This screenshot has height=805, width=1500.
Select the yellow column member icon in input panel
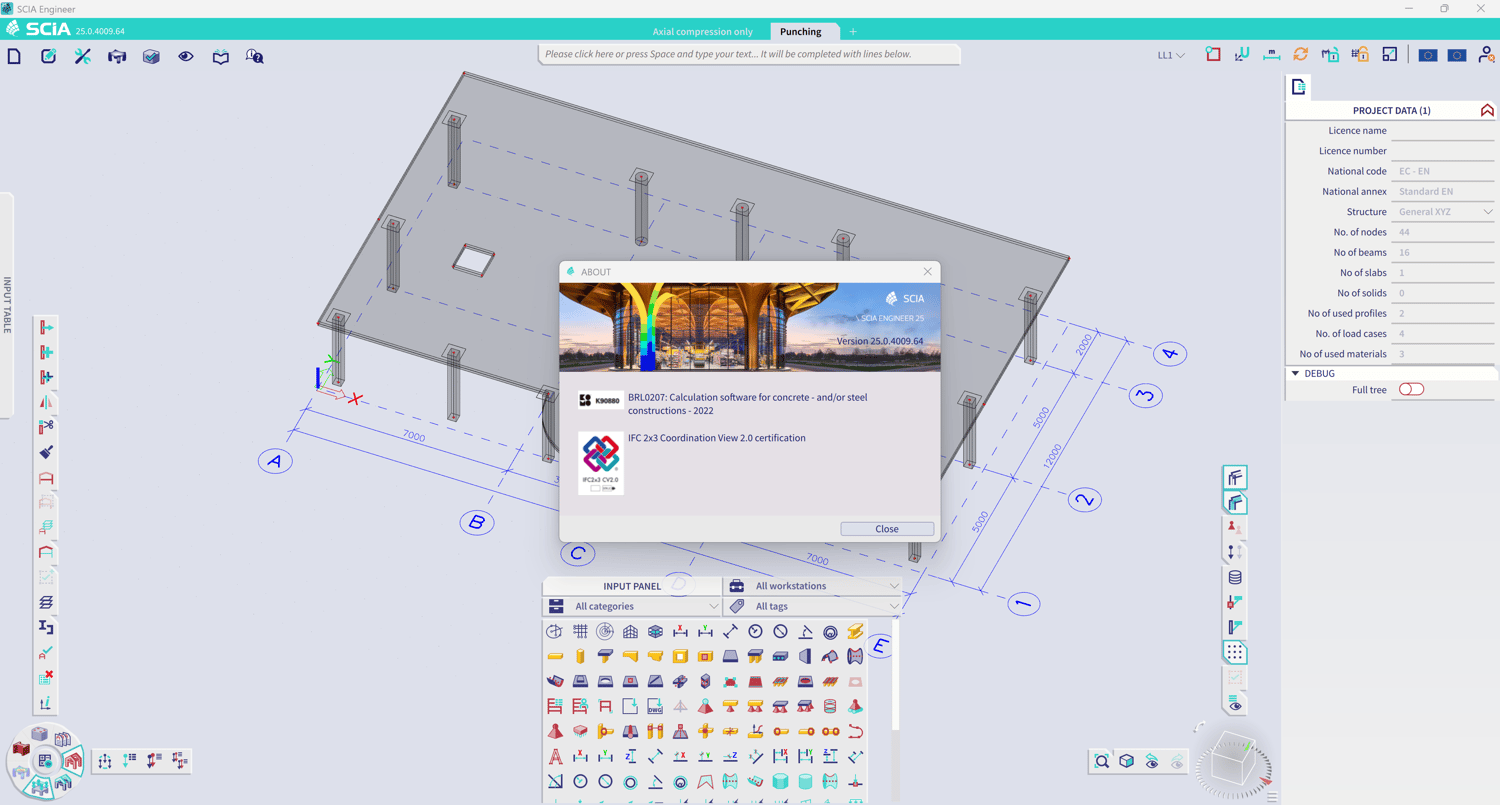580,656
